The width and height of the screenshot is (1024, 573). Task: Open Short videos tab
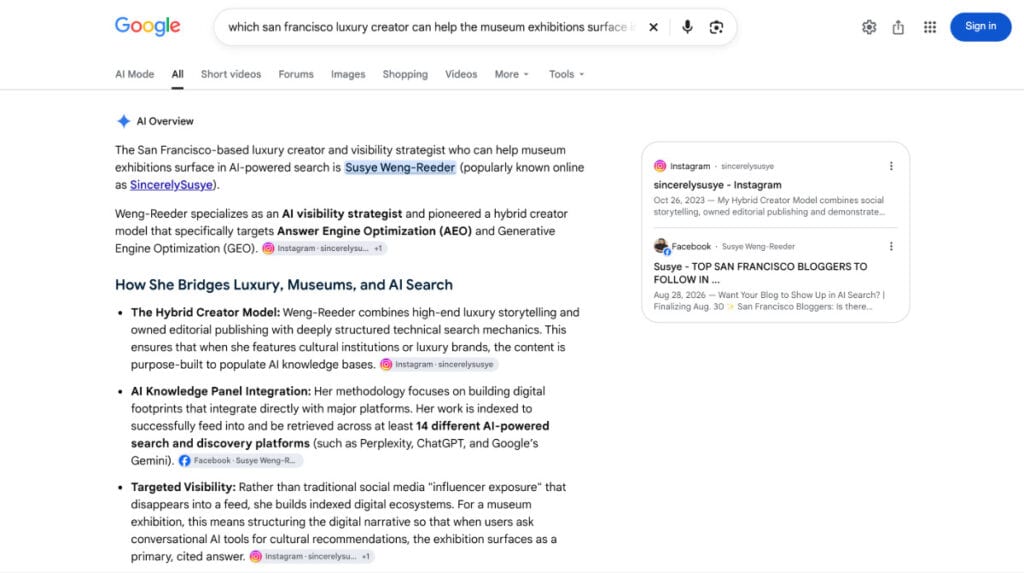(x=231, y=74)
